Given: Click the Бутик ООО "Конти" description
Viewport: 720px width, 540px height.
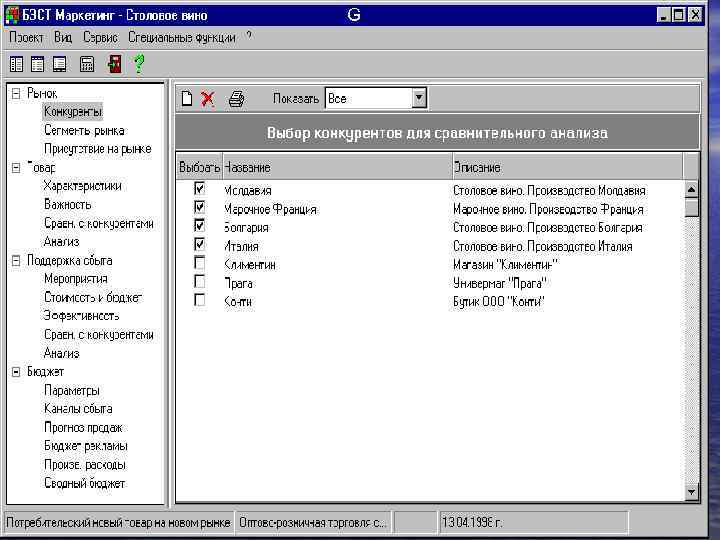Looking at the screenshot, I should tap(499, 302).
